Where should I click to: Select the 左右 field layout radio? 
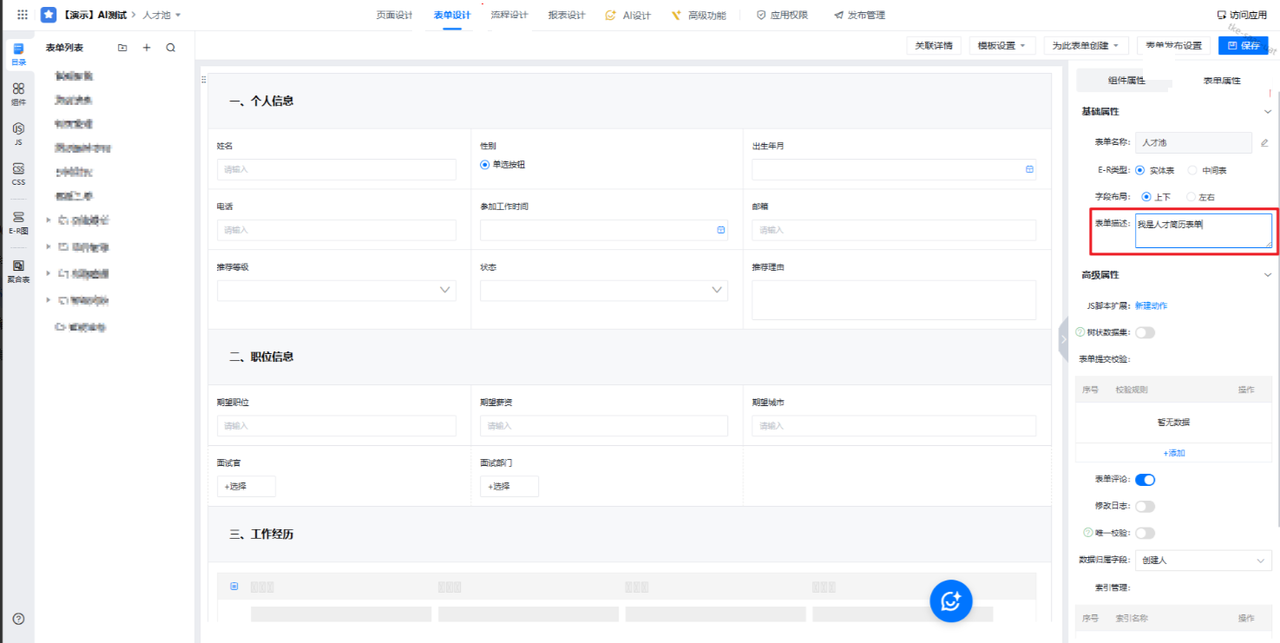pyautogui.click(x=1190, y=197)
